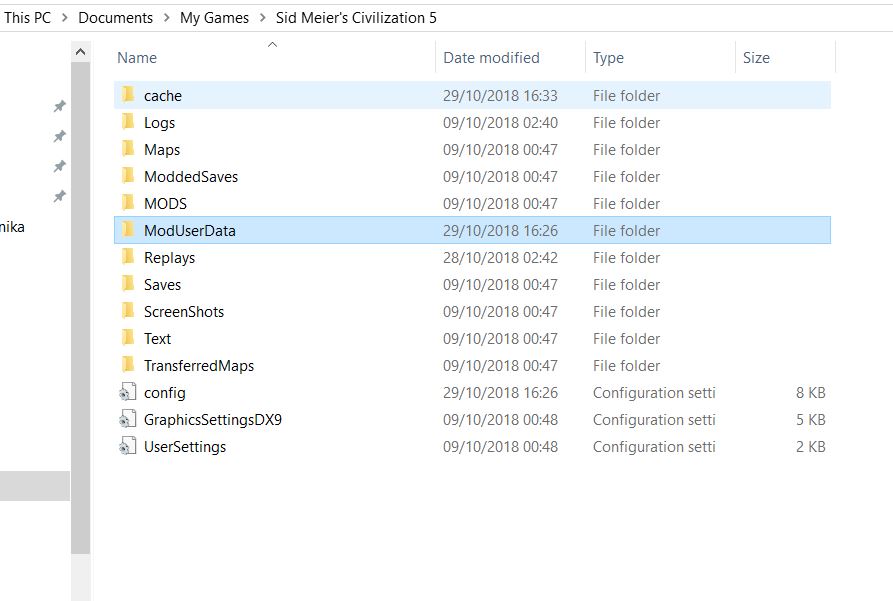Viewport: 893px width, 601px height.
Task: Click the Saves folder icon
Action: click(x=129, y=284)
